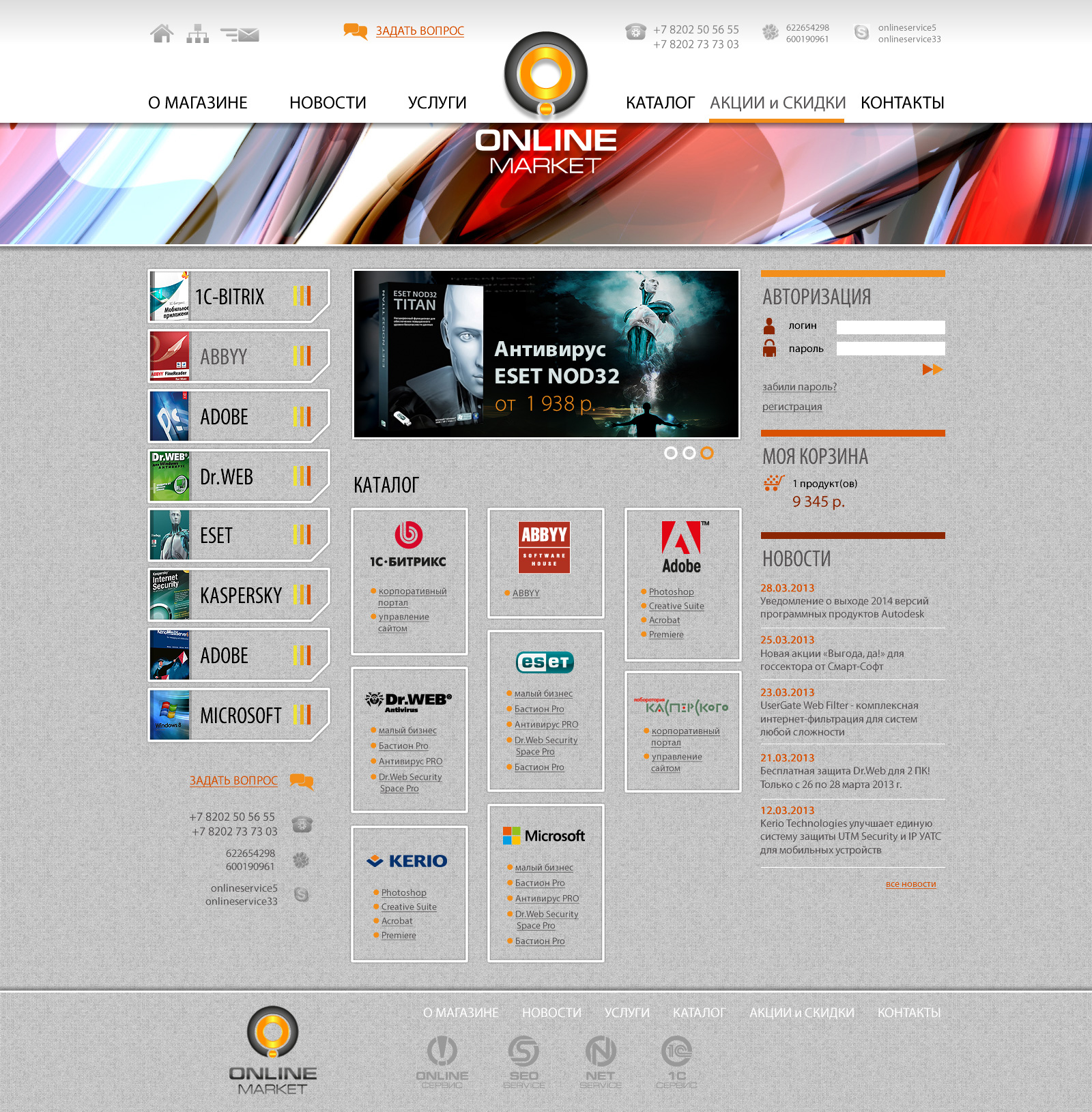Open the Dr.WEB sidebar category

coord(239,476)
